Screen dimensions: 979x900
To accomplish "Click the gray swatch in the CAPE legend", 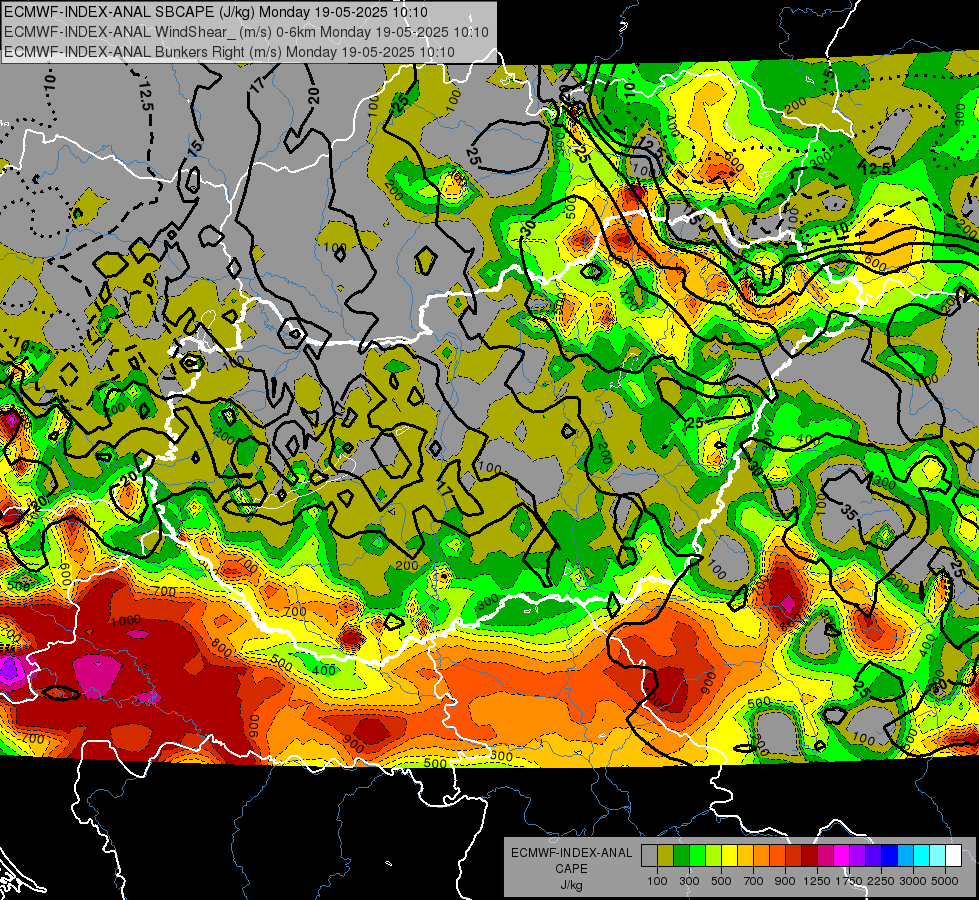I will coord(649,856).
